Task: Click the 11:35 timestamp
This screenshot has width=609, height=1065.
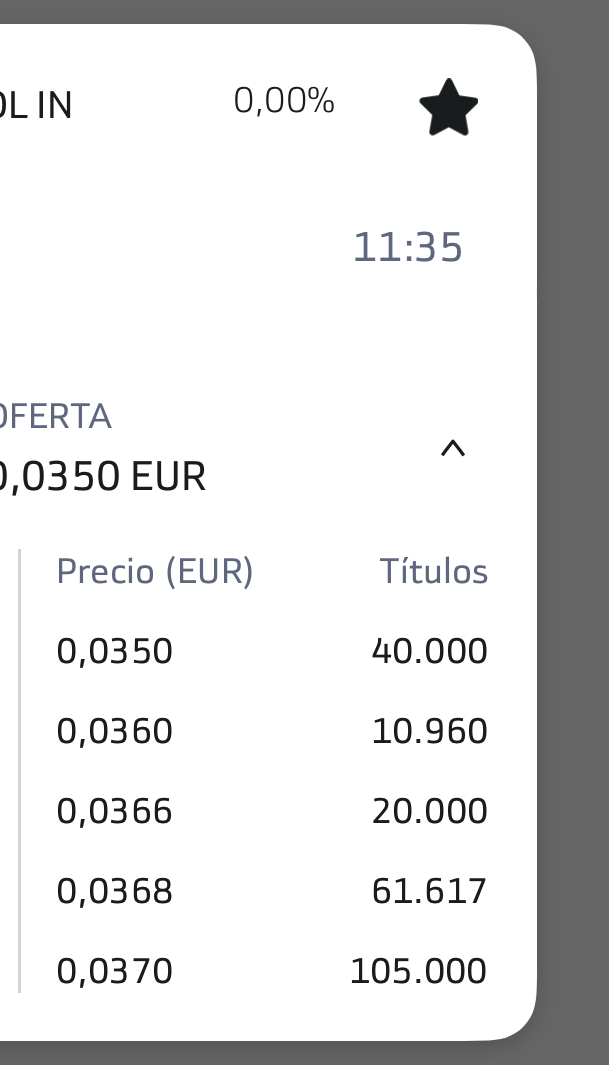Action: pyautogui.click(x=408, y=248)
